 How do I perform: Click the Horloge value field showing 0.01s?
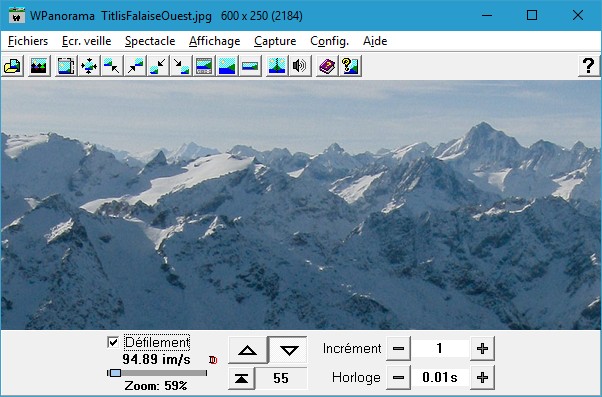[x=440, y=377]
